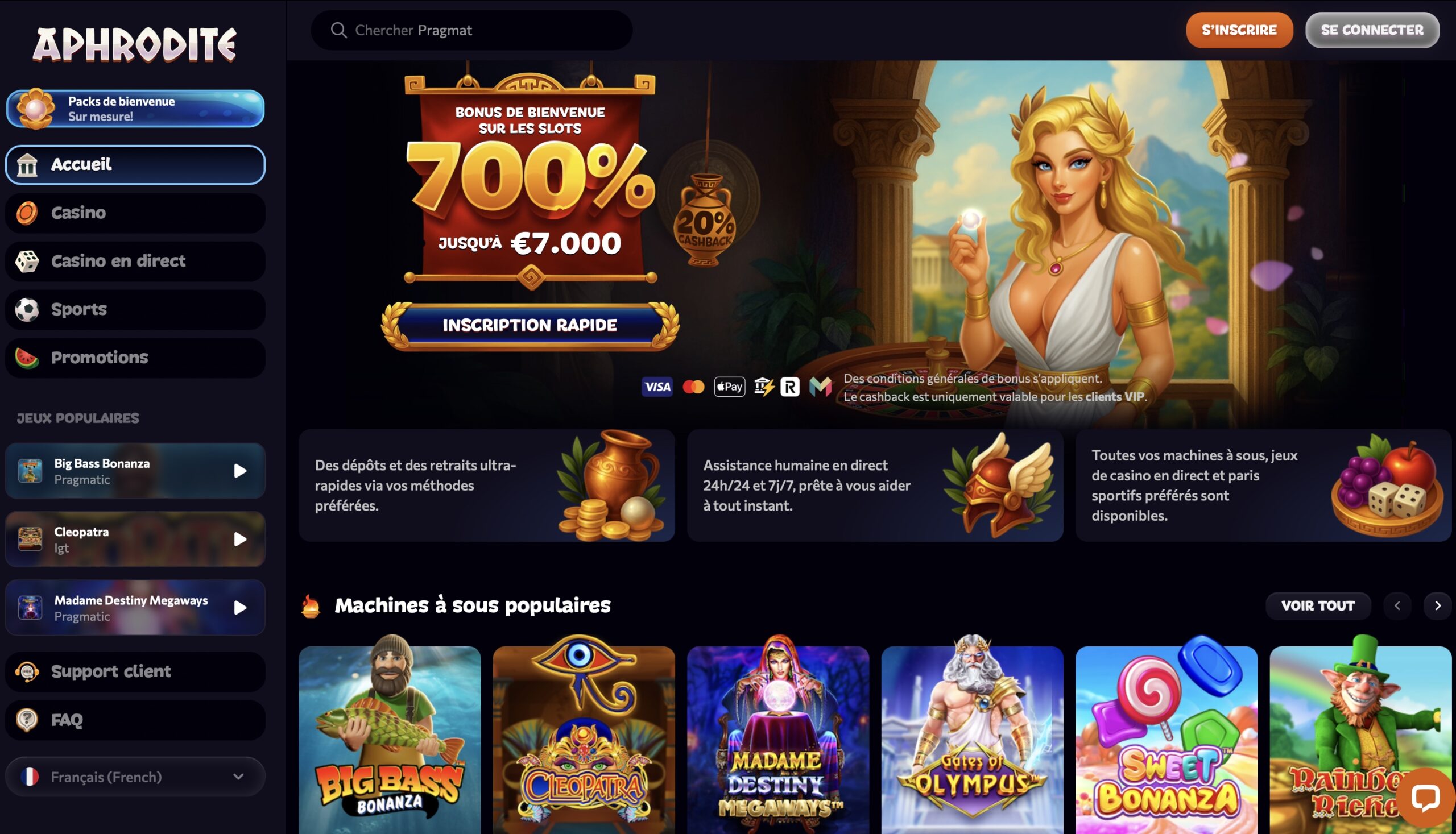This screenshot has height=834, width=1456.
Task: Open the live chat bubble icon
Action: coord(1425,798)
